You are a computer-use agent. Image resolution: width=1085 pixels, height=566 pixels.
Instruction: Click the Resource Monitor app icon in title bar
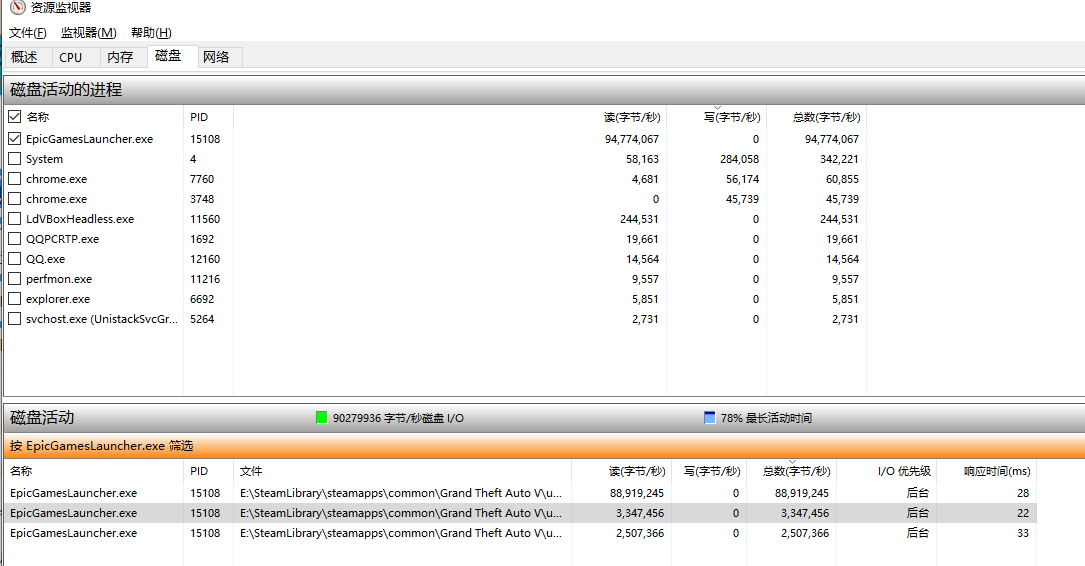point(17,8)
